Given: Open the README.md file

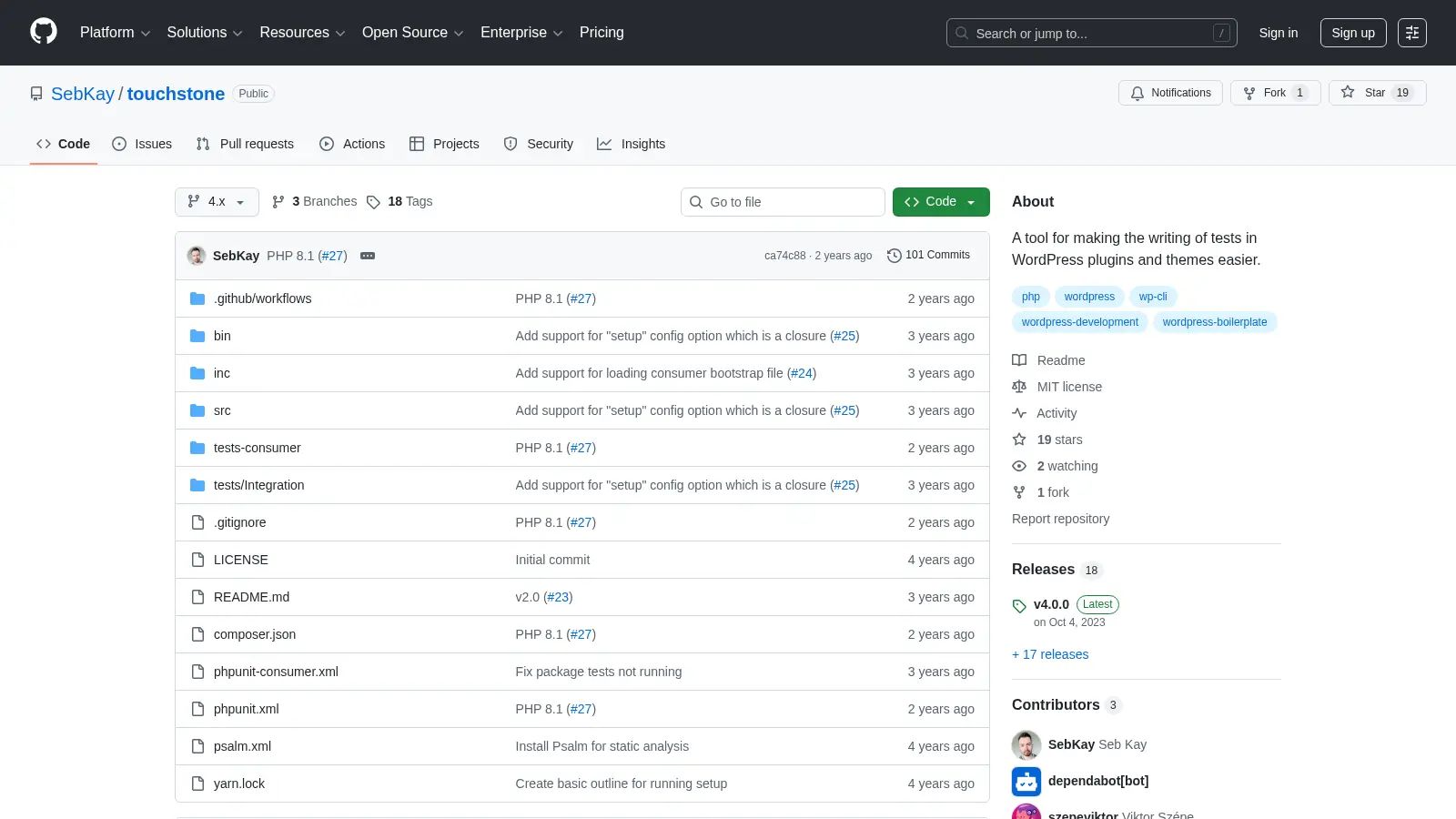Looking at the screenshot, I should pos(251,597).
